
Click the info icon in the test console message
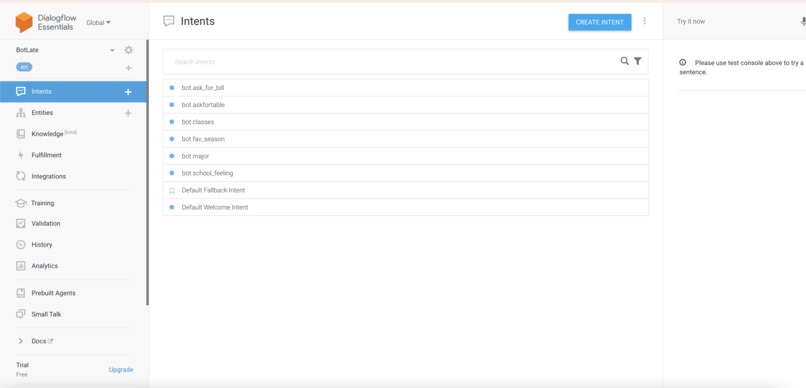[x=683, y=62]
